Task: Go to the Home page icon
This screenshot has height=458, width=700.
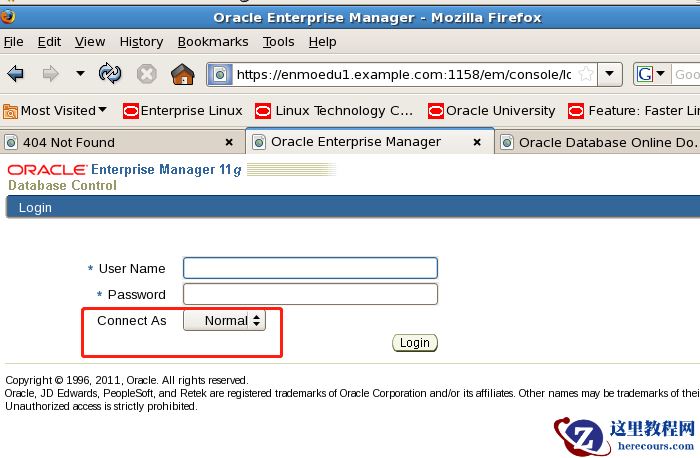Action: point(183,74)
